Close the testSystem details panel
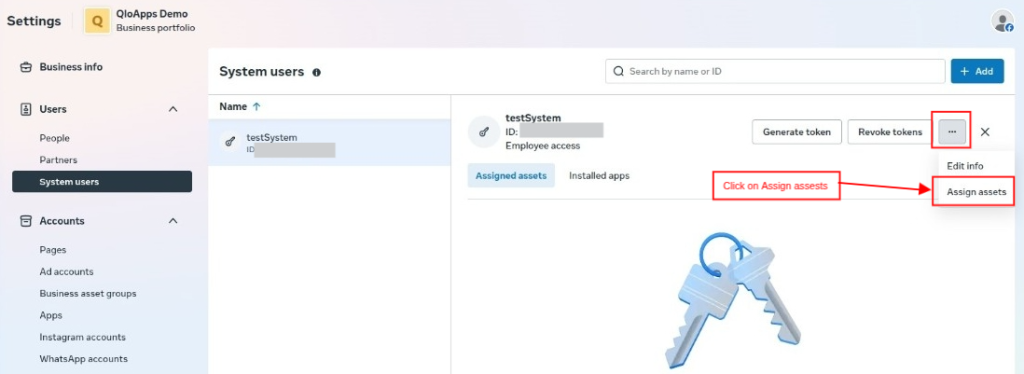Screen dimensions: 1024x374 (x=985, y=132)
